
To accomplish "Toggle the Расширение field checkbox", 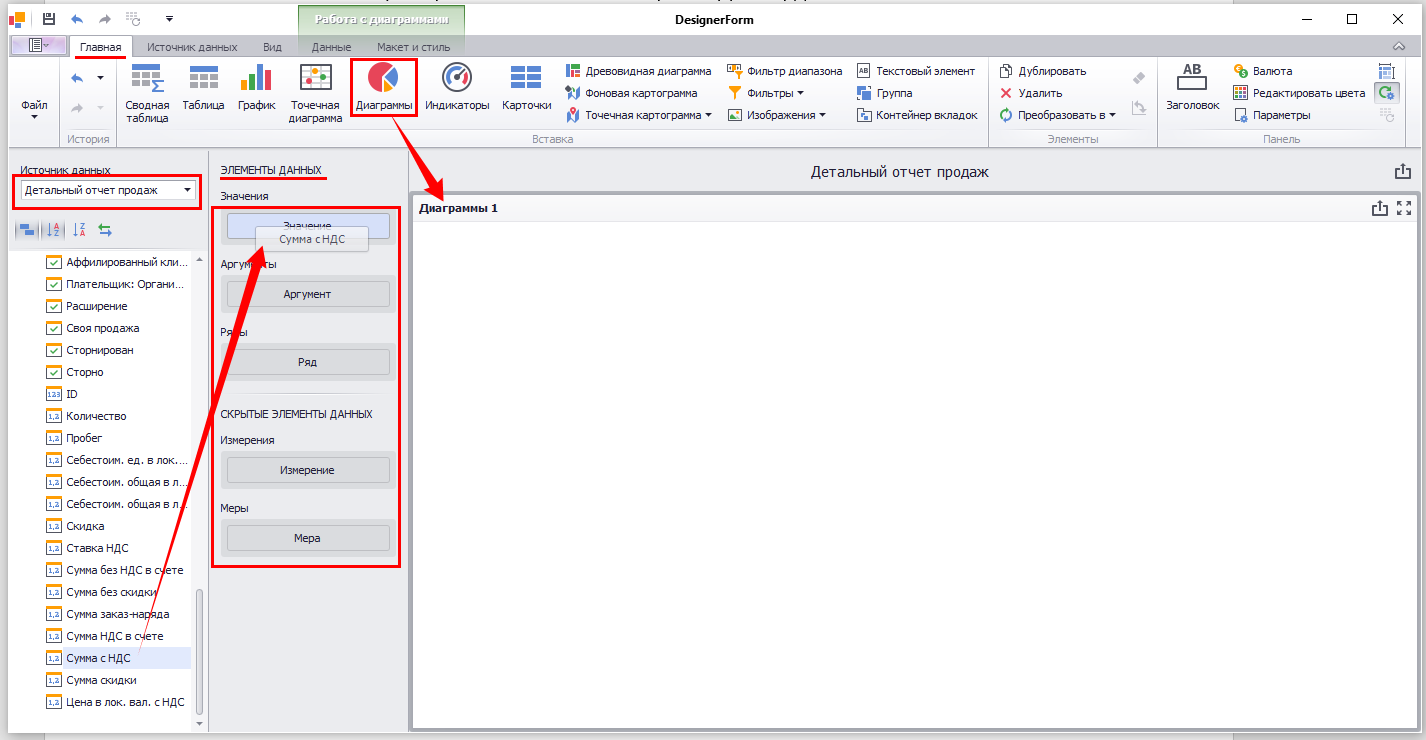I will click(54, 306).
